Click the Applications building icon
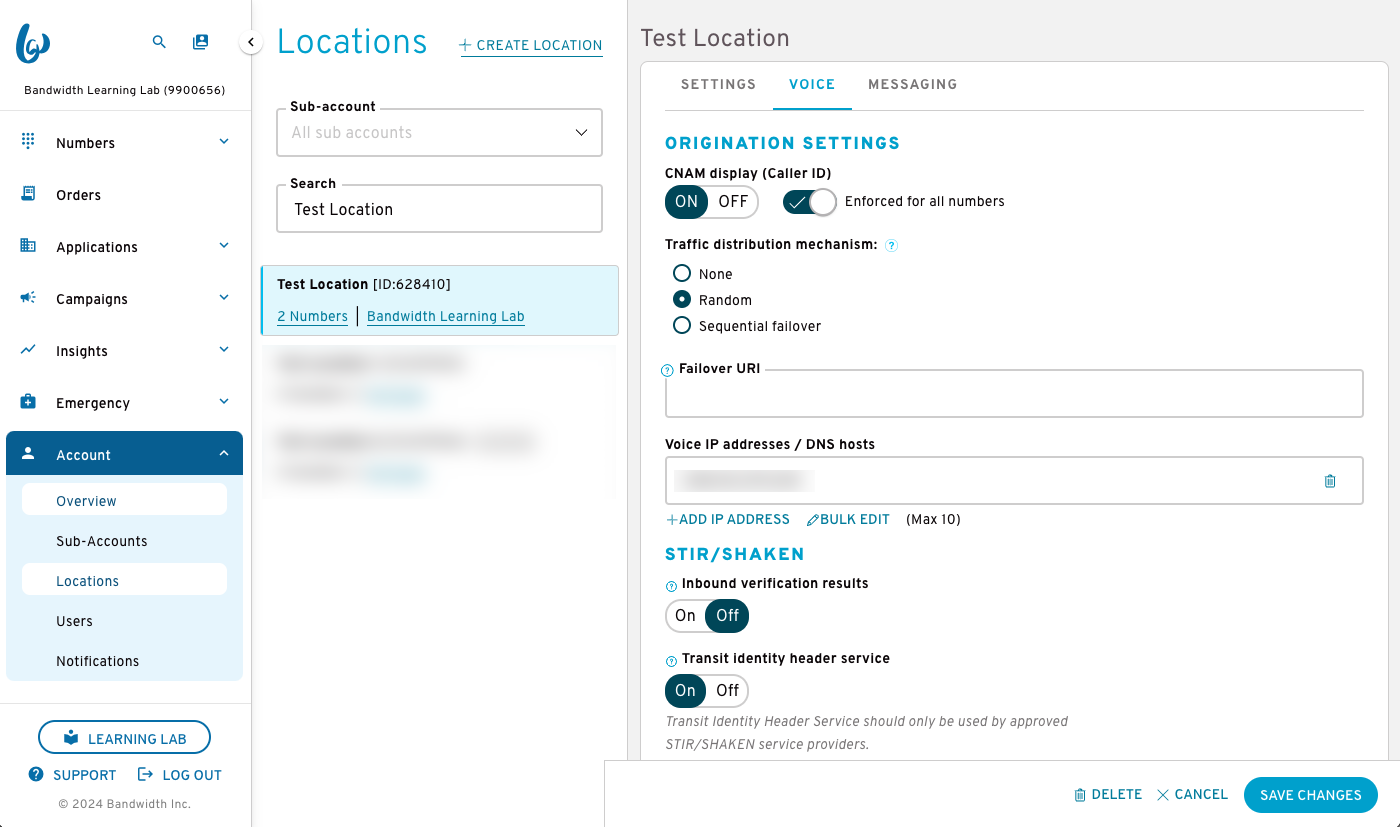 coord(28,246)
